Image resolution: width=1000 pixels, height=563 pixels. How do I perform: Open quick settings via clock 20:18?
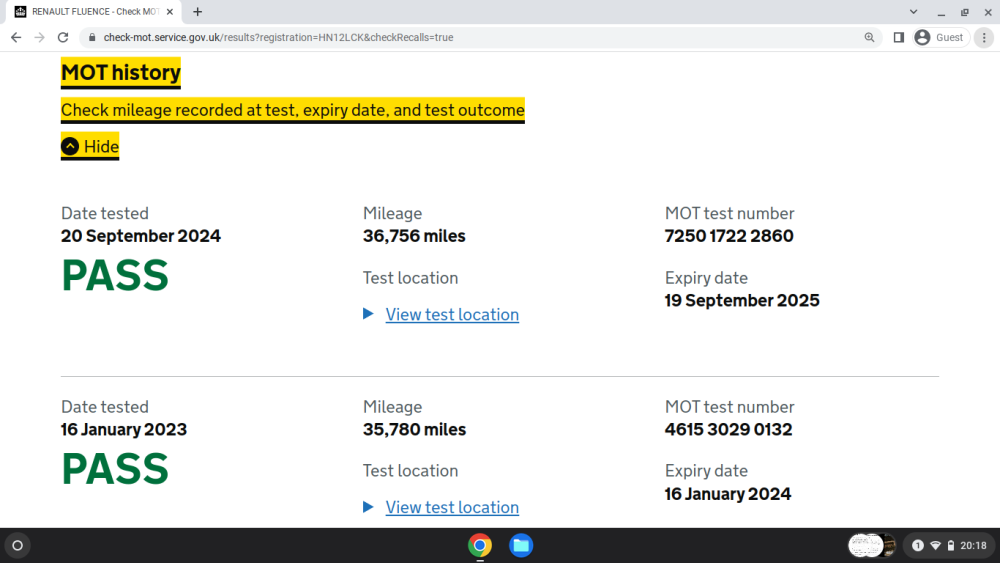[x=973, y=545]
